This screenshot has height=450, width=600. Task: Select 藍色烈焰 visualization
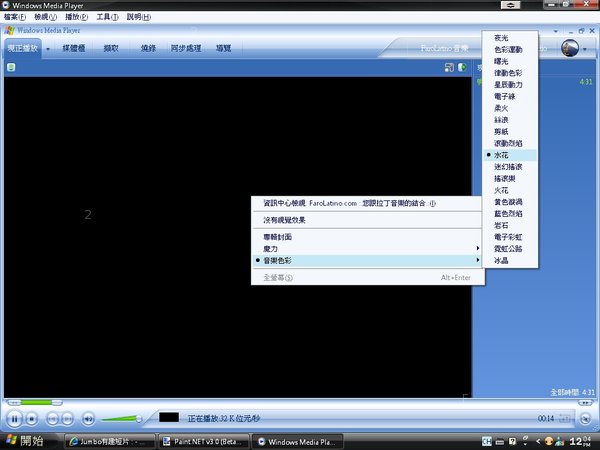510,214
